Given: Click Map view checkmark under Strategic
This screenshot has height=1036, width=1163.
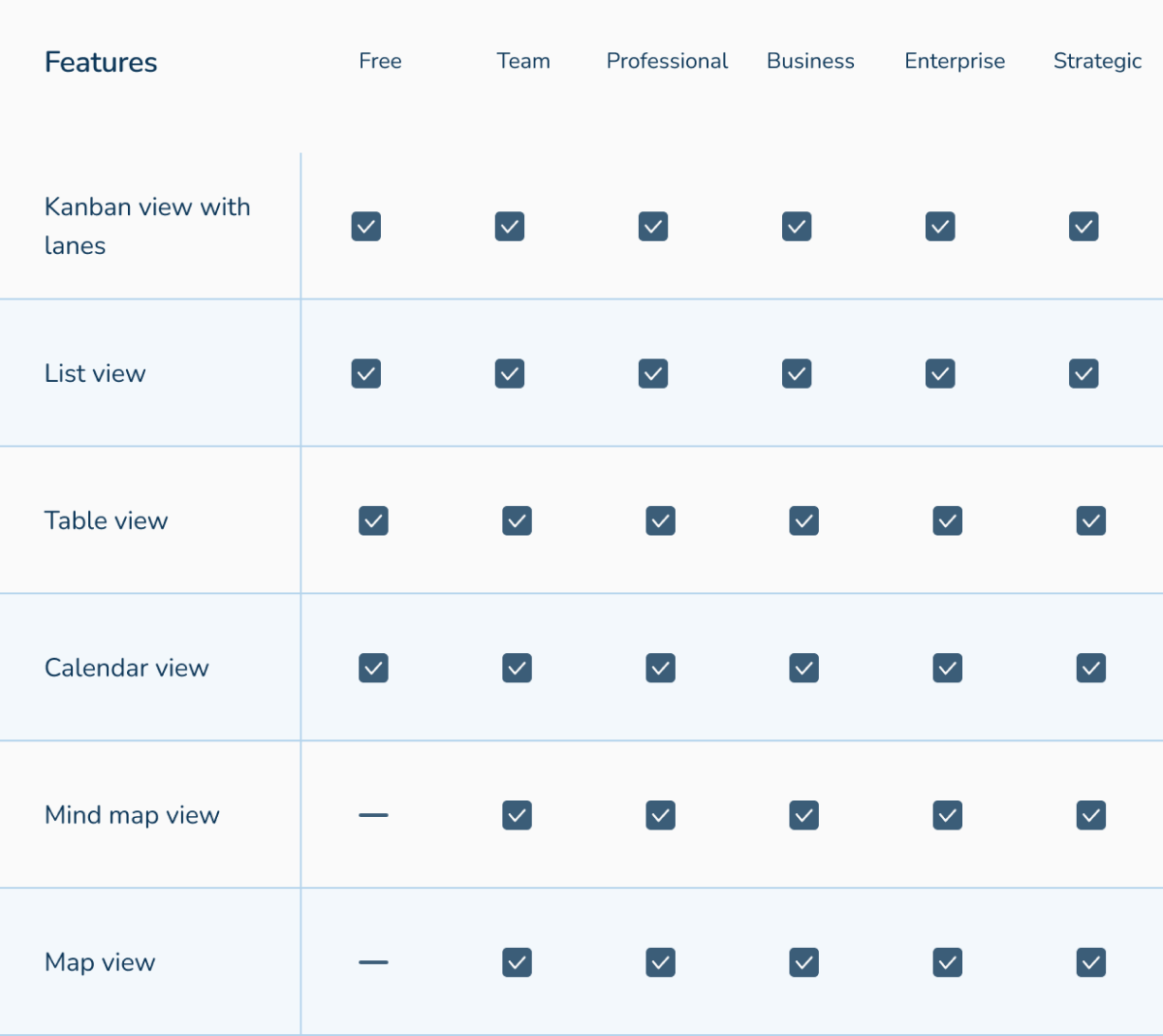Looking at the screenshot, I should (1090, 962).
